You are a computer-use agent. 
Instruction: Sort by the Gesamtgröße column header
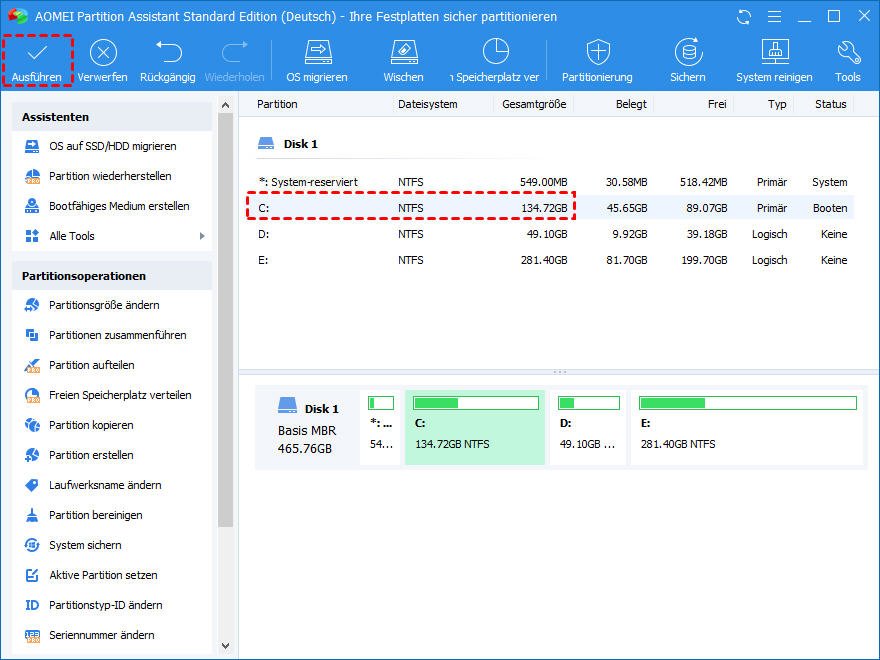click(534, 104)
